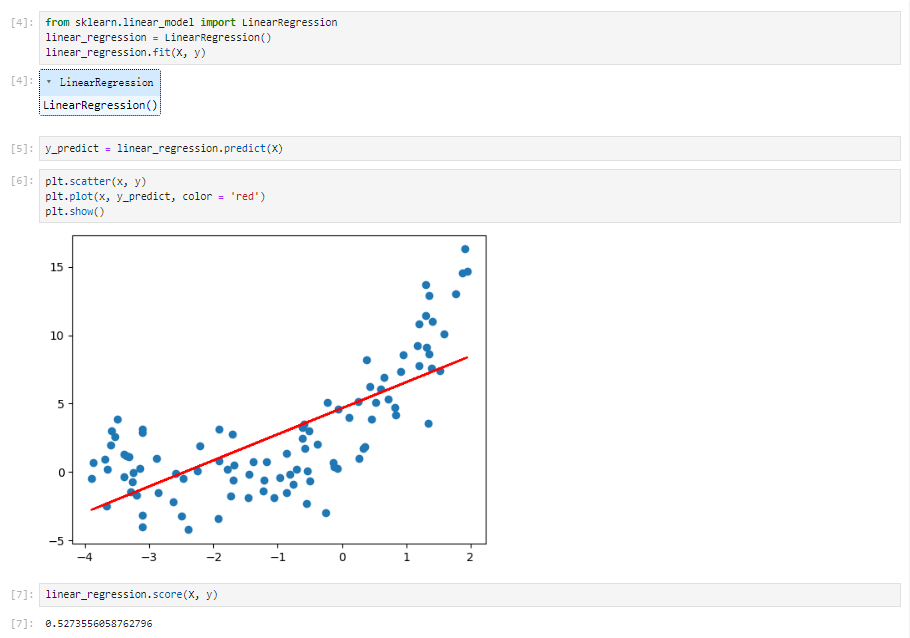910x638 pixels.
Task: Click the LinearRegression() estimator text box
Action: pyautogui.click(x=100, y=105)
